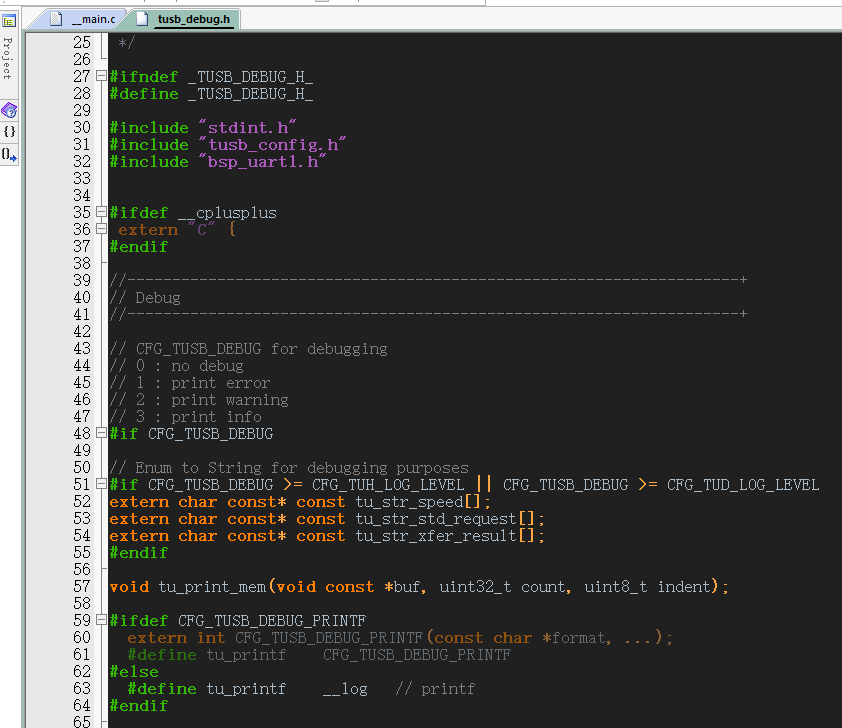Click the "bsp_uart1.h" include text
The image size is (842, 728).
tap(262, 162)
